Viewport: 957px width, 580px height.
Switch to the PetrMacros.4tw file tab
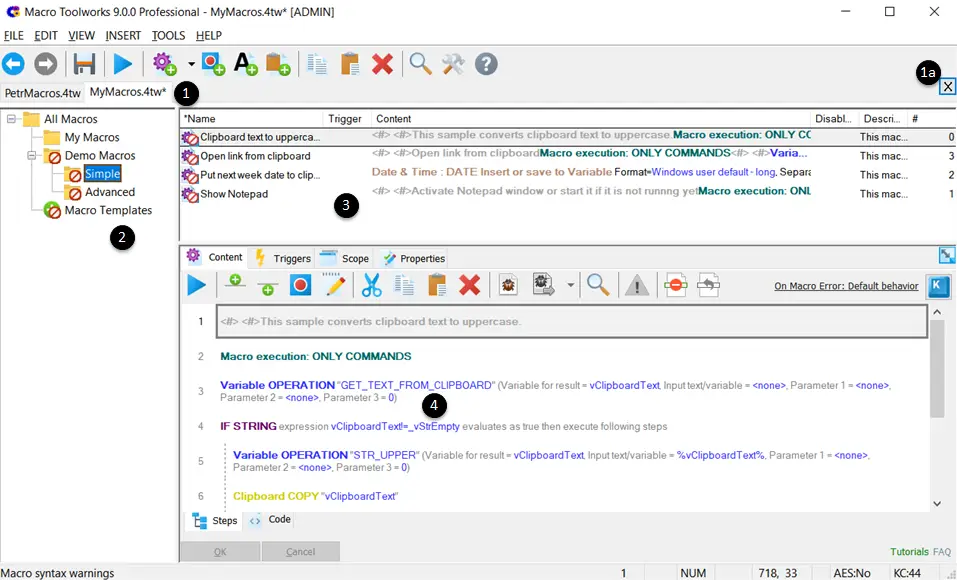pos(42,93)
